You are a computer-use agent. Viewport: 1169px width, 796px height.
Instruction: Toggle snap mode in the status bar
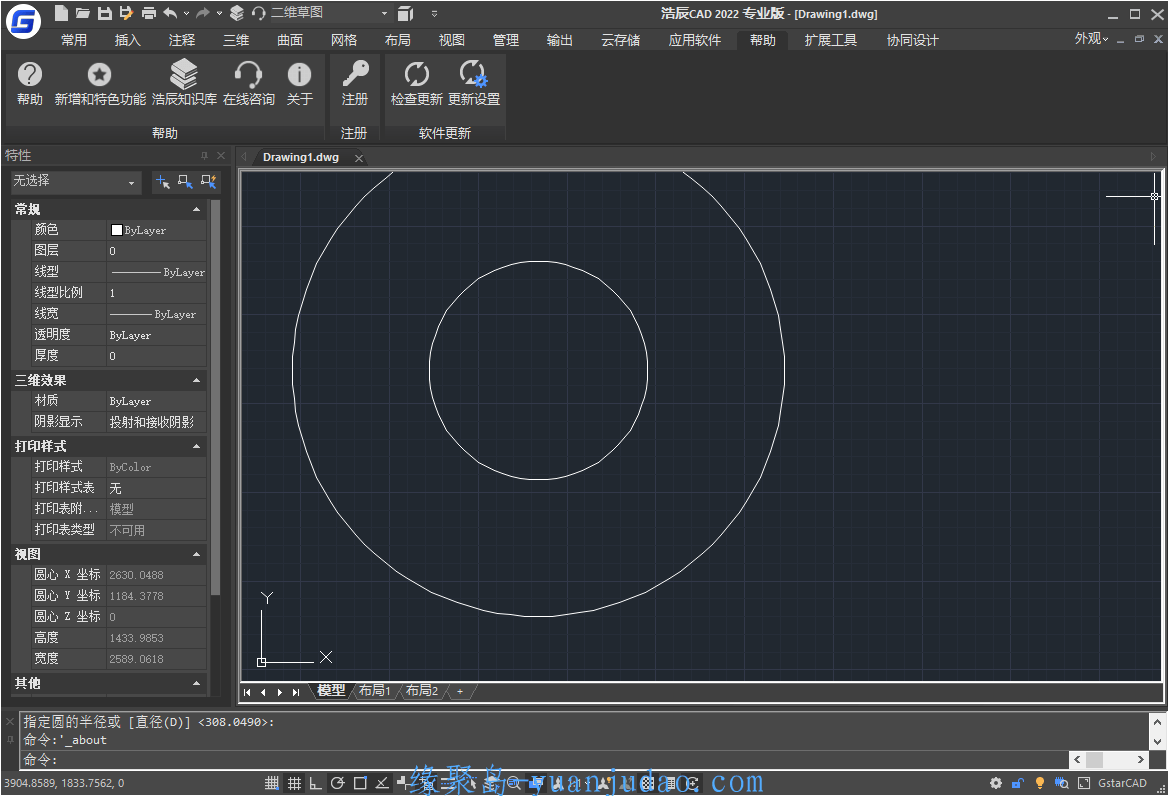[272, 783]
